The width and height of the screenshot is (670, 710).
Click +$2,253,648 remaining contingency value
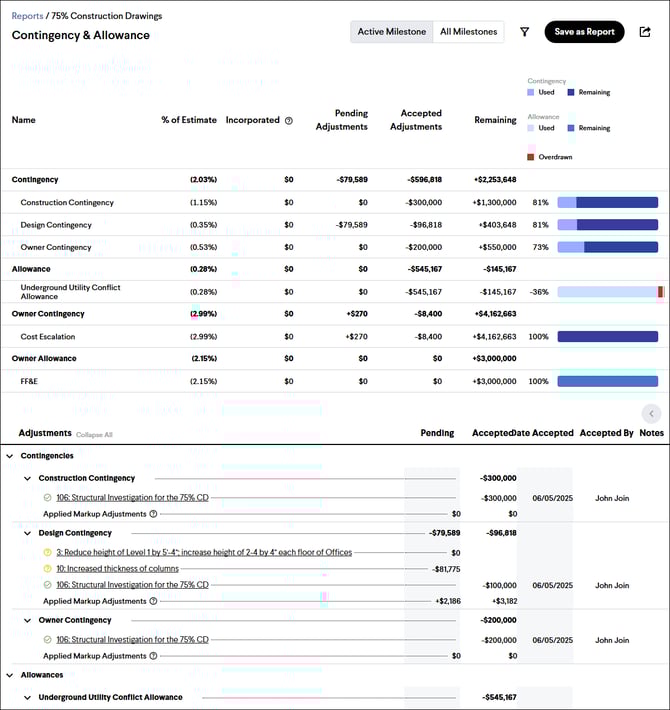[x=495, y=180]
